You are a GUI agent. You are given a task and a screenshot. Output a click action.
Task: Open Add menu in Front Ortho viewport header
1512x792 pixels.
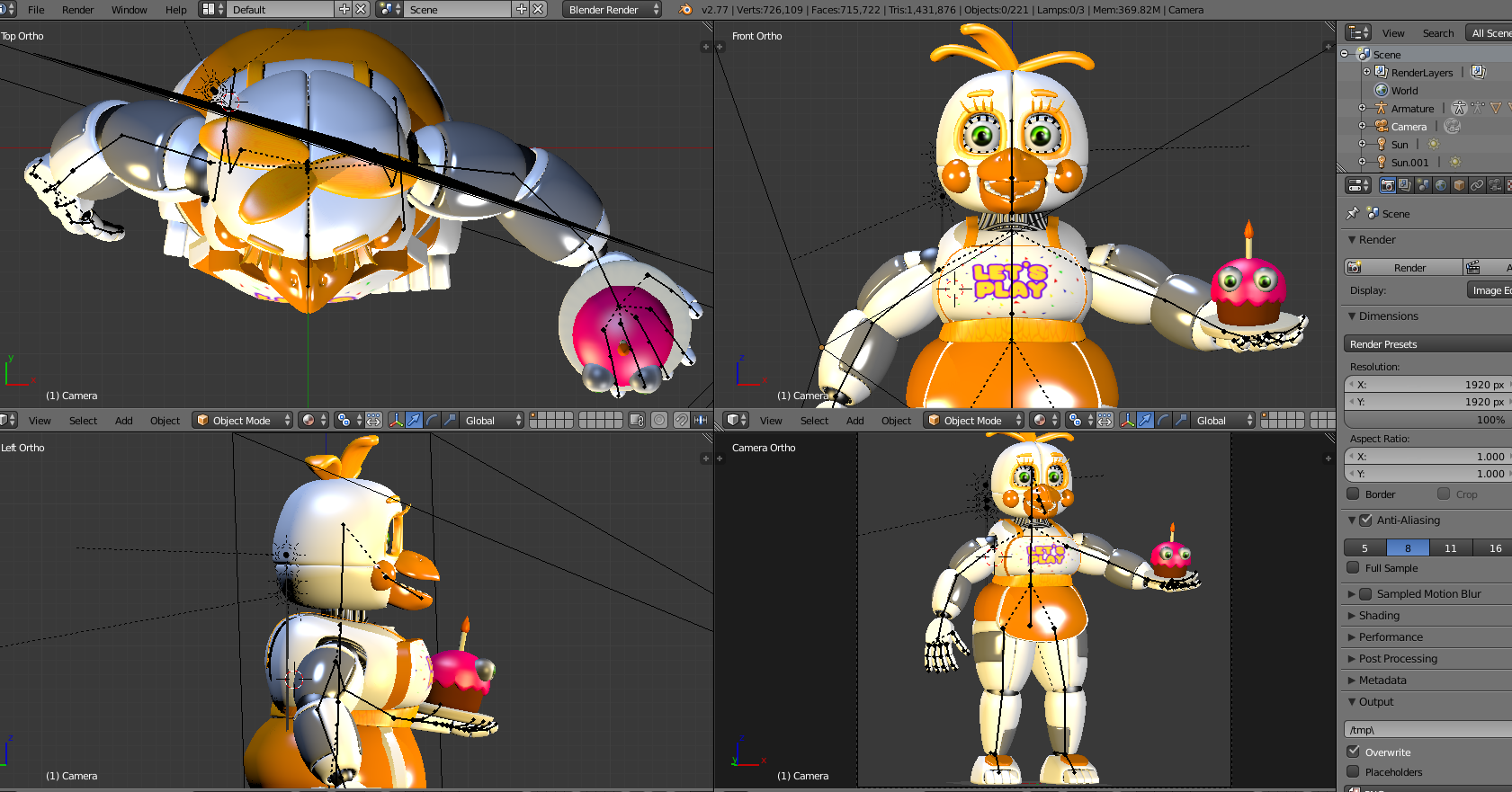(x=855, y=420)
